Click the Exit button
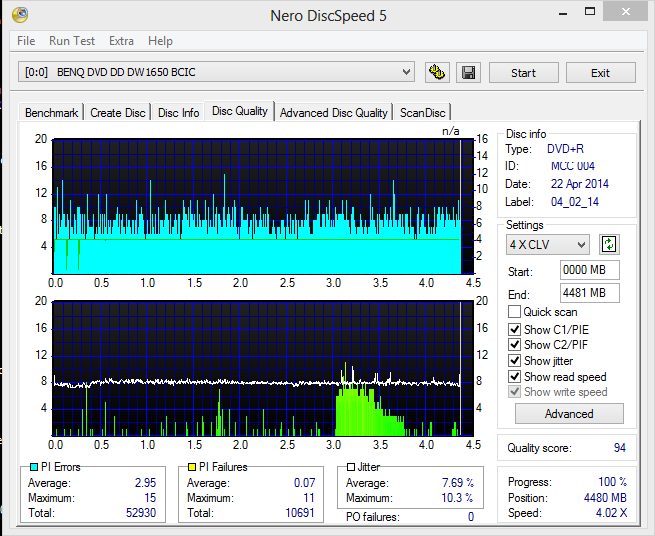 click(601, 73)
